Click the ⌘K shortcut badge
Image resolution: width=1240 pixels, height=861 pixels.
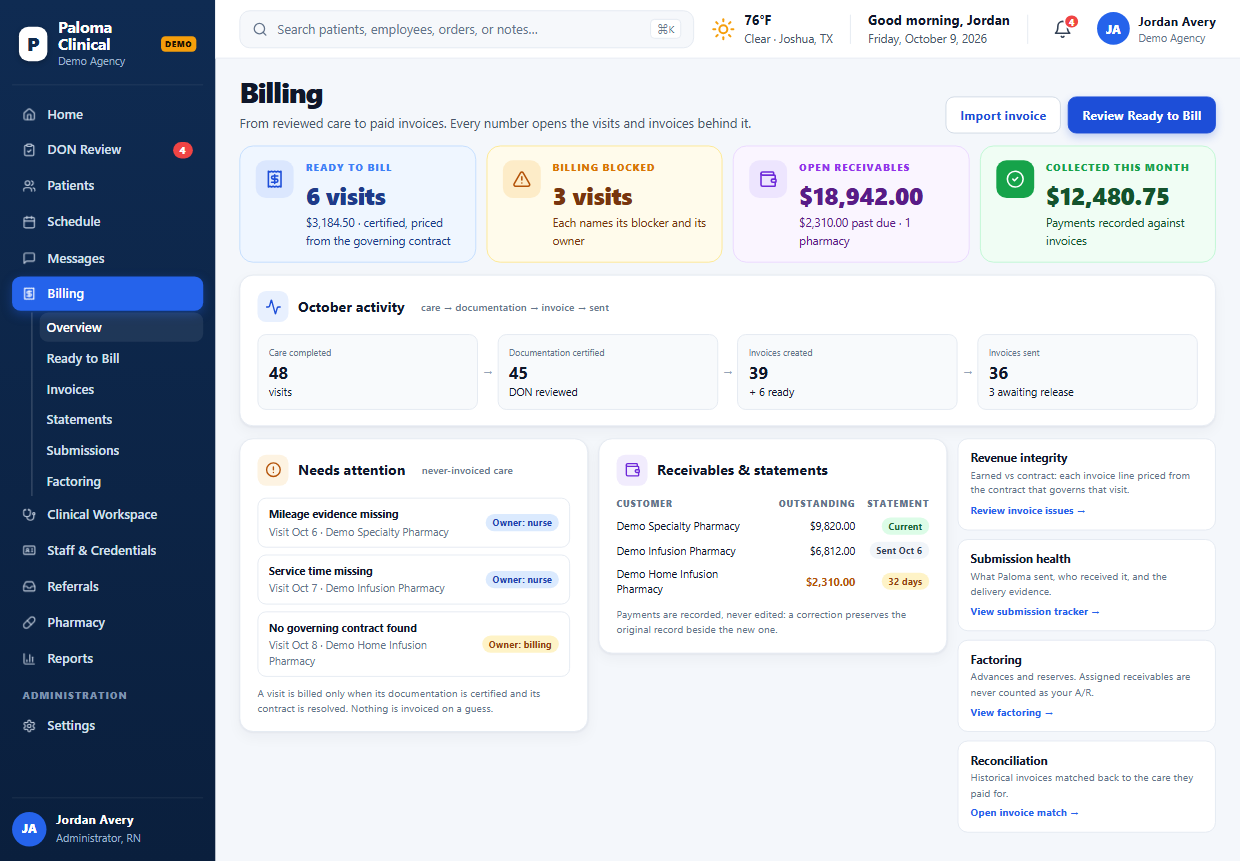[x=665, y=30]
